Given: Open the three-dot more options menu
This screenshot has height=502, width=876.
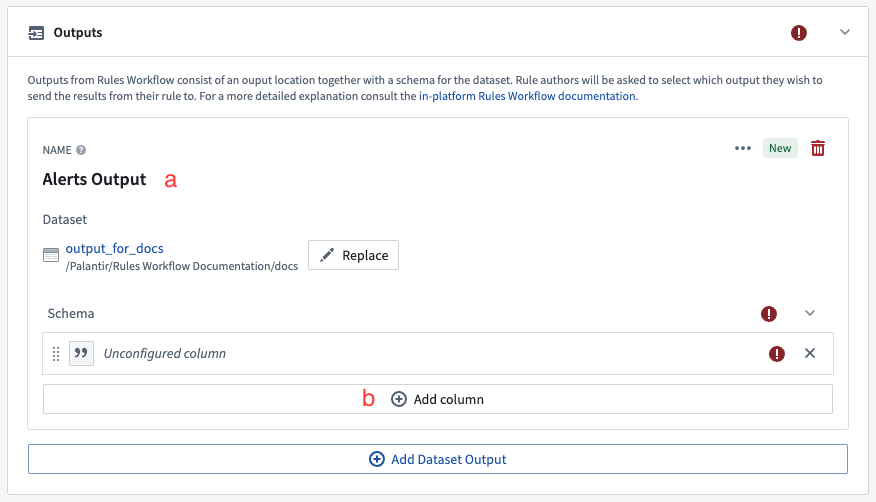Looking at the screenshot, I should click(x=742, y=148).
